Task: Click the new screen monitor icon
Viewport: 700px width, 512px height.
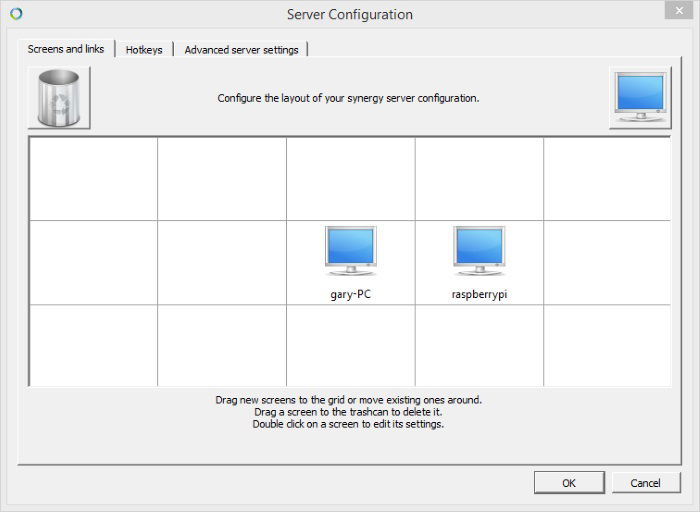Action: 640,98
